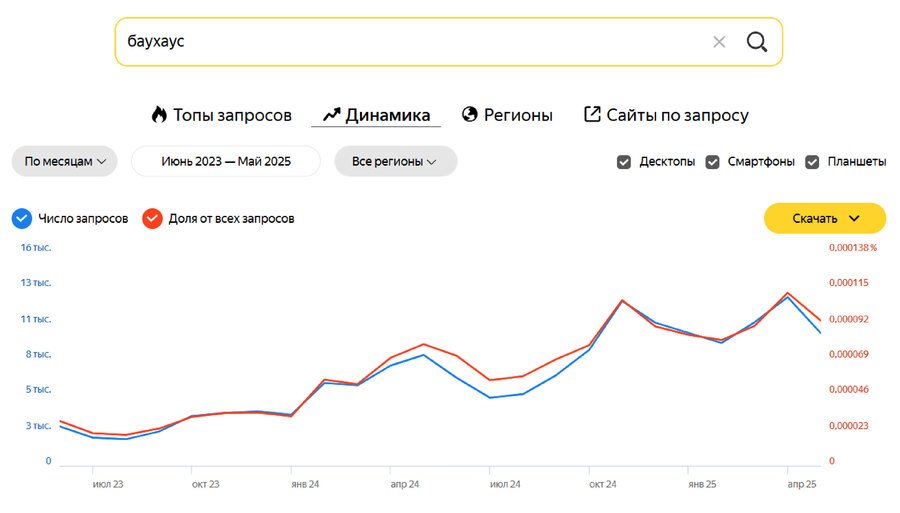Screen dimensions: 900x513
Task: Open Сайты по запросу link
Action: [677, 115]
